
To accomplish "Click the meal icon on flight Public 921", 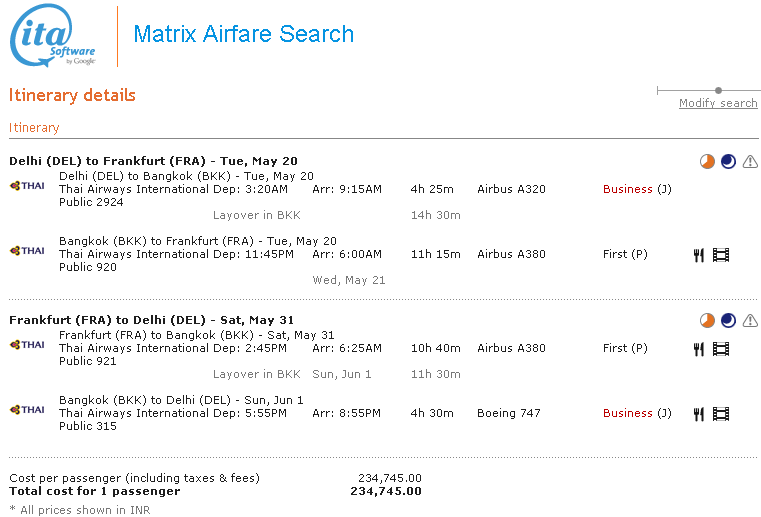I will tap(699, 349).
